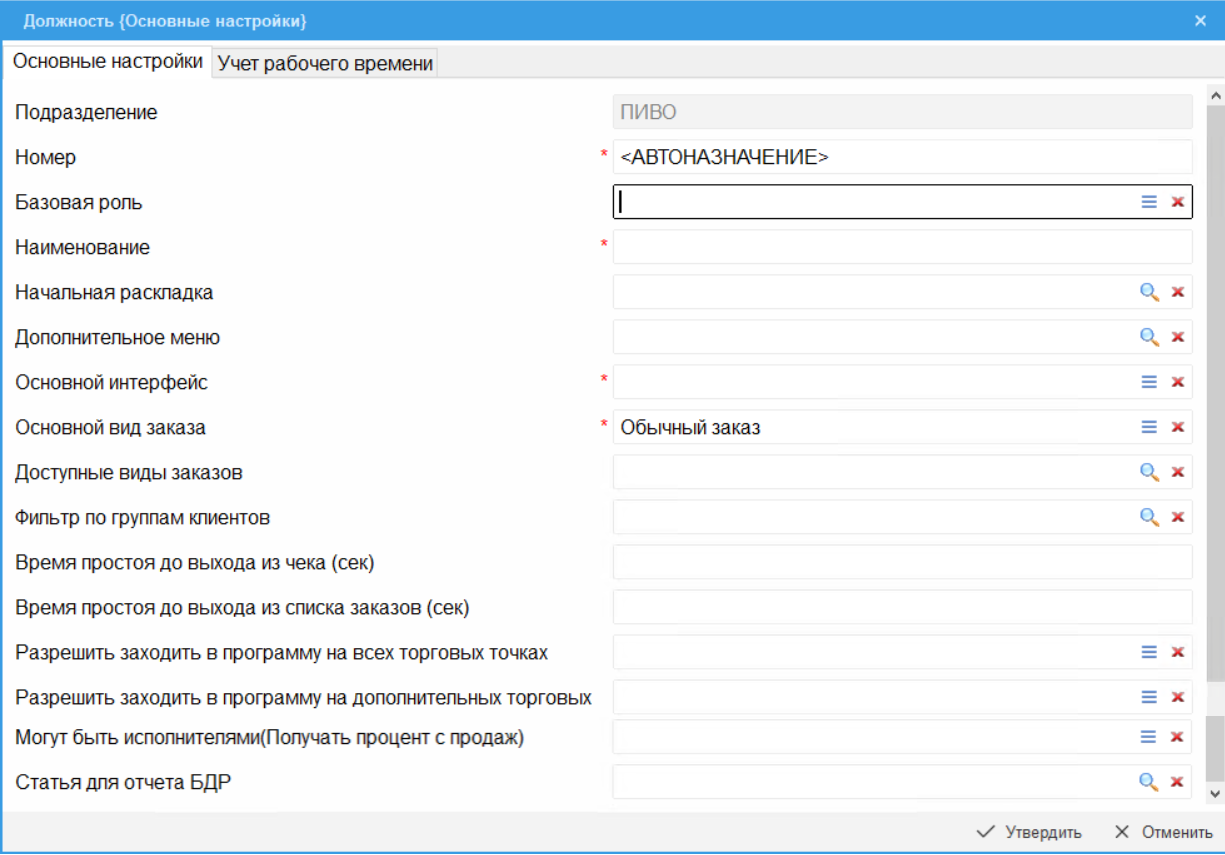Clear the Базовая роль field

(1177, 202)
